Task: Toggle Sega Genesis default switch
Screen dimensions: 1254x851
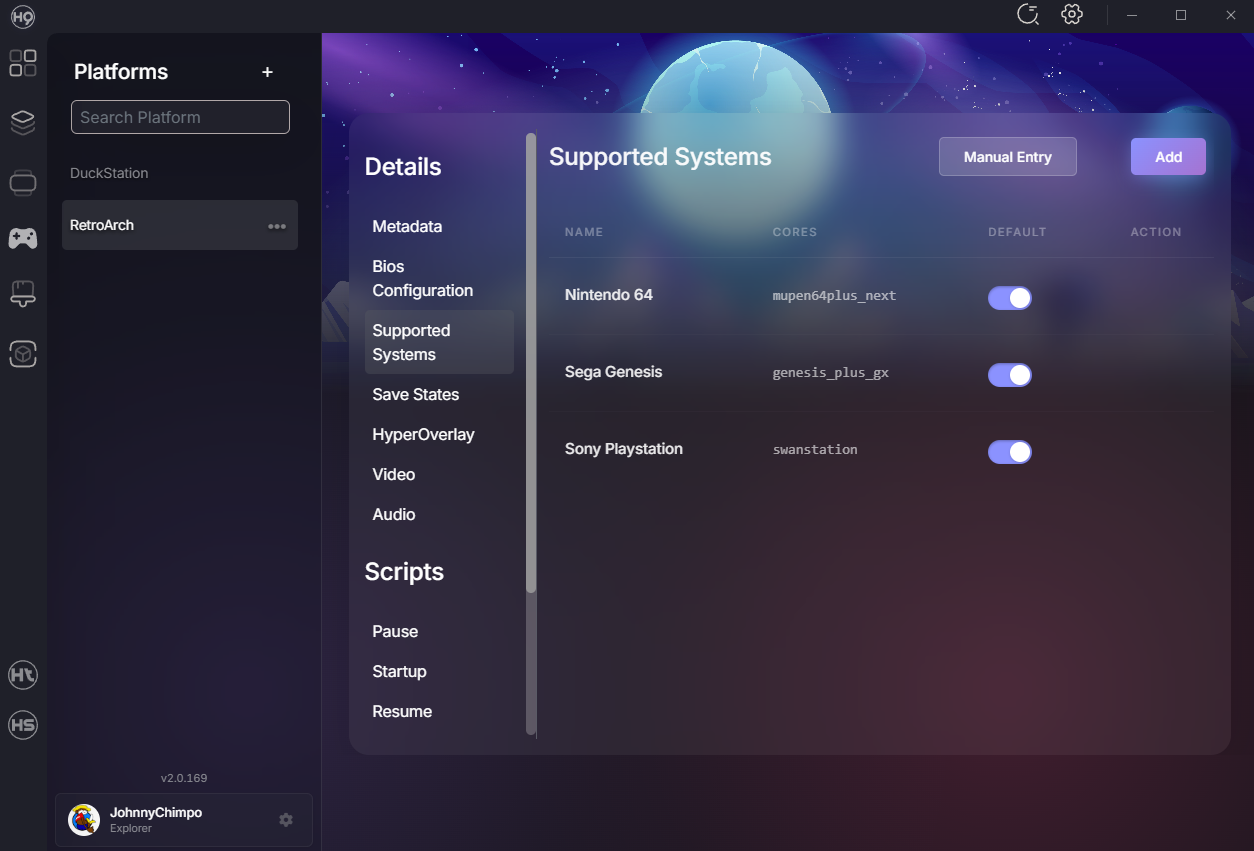Action: (1009, 375)
